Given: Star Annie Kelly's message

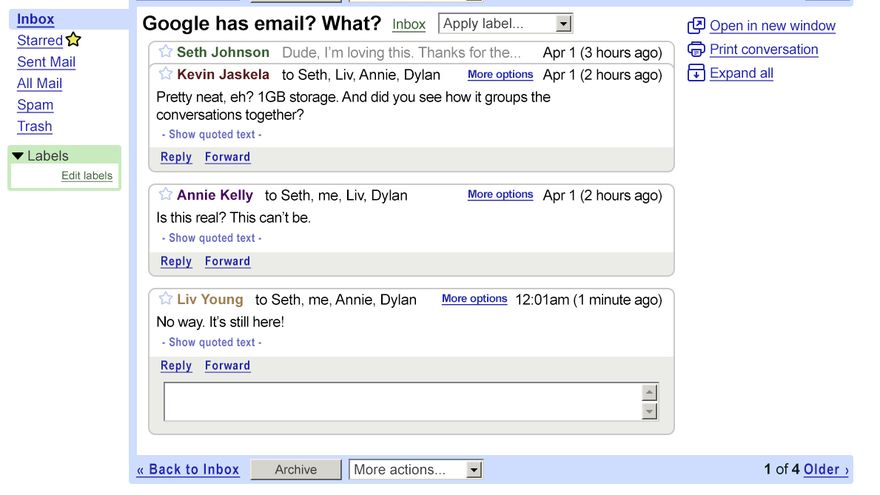Looking at the screenshot, I should (166, 195).
